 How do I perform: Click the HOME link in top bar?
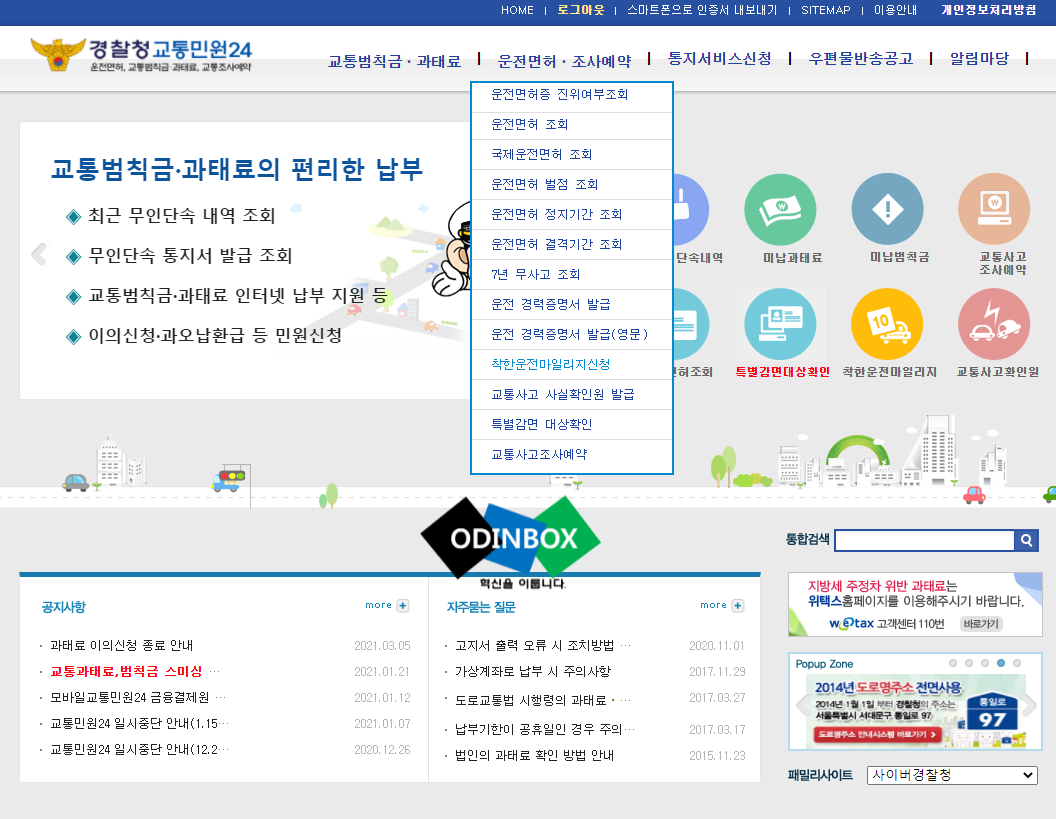[517, 10]
